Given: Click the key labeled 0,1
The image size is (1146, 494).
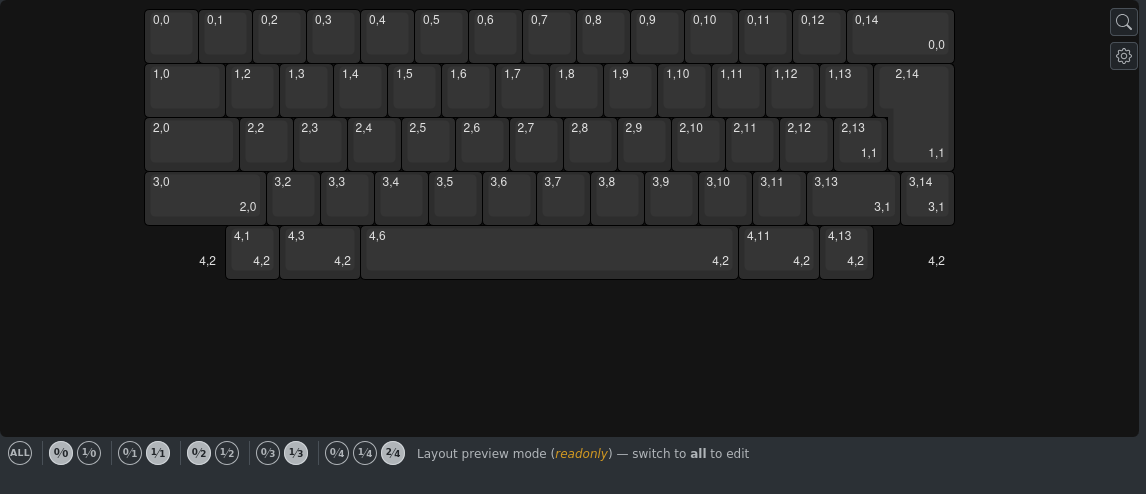Looking at the screenshot, I should click(x=225, y=36).
